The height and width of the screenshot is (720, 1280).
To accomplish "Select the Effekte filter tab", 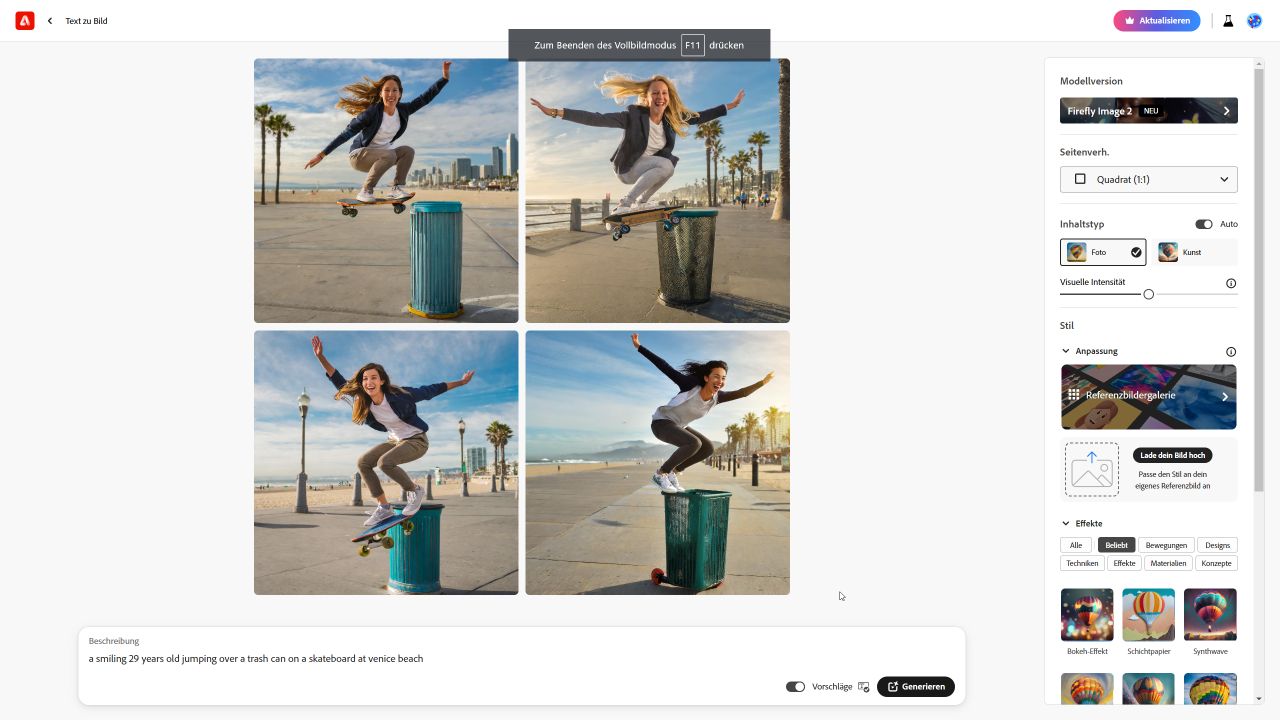I will 1124,563.
